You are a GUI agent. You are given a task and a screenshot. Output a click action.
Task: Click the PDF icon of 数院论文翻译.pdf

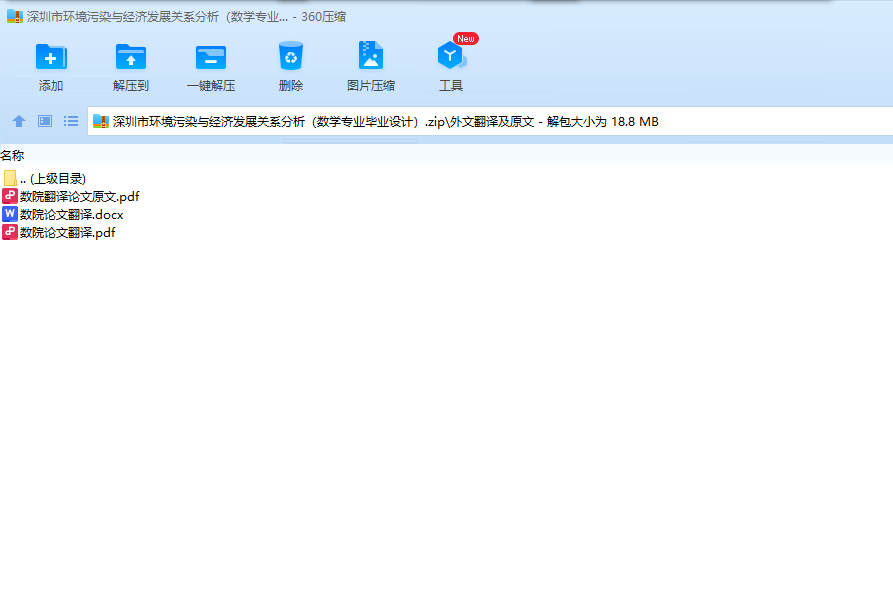point(10,232)
